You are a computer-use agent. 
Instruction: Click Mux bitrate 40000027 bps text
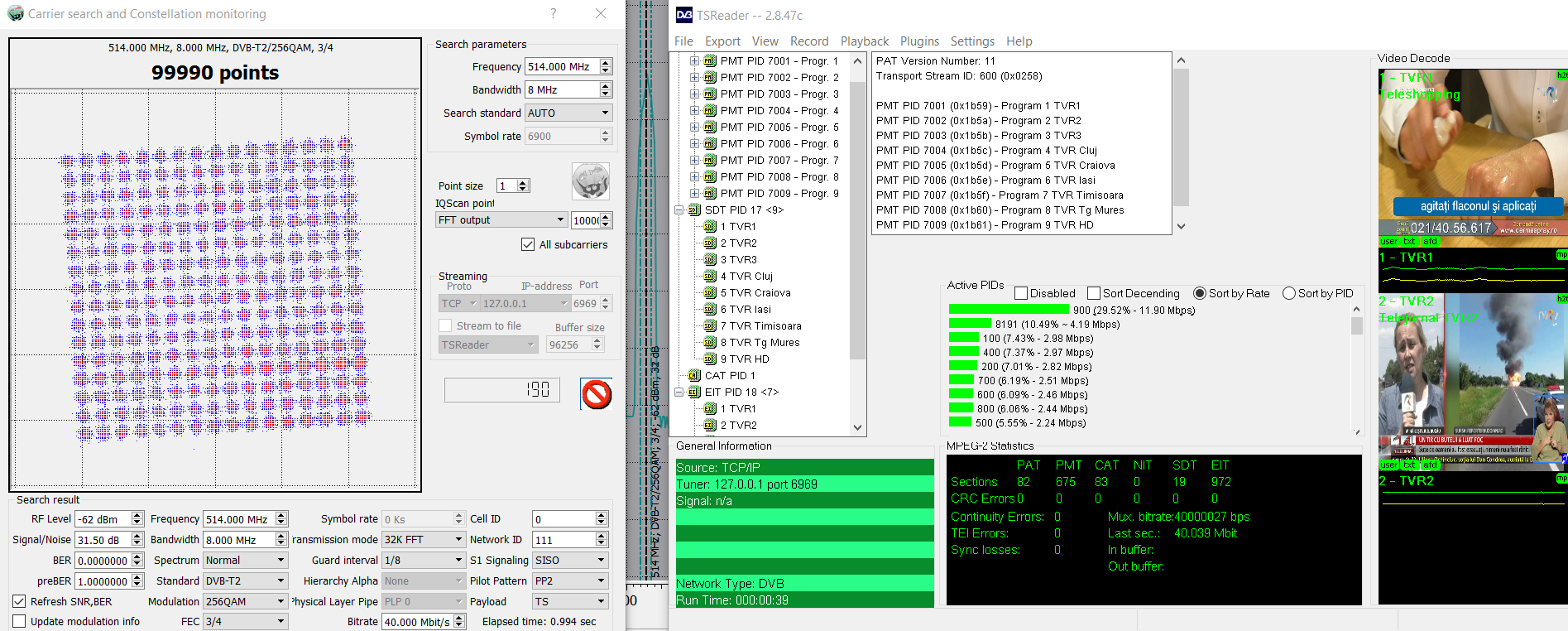[1178, 516]
